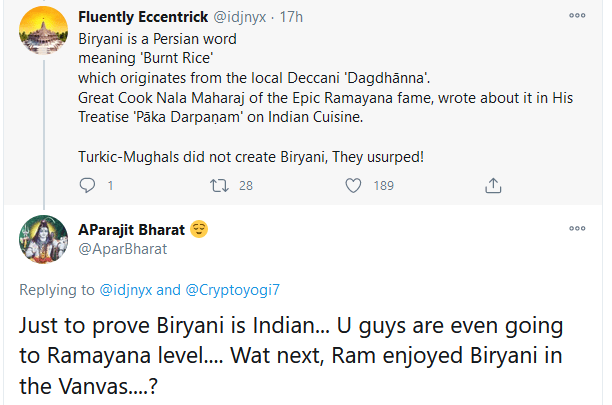Reply to Fluently Eccentrick's tweet
Viewport: 612px width, 405px height.
(86, 185)
